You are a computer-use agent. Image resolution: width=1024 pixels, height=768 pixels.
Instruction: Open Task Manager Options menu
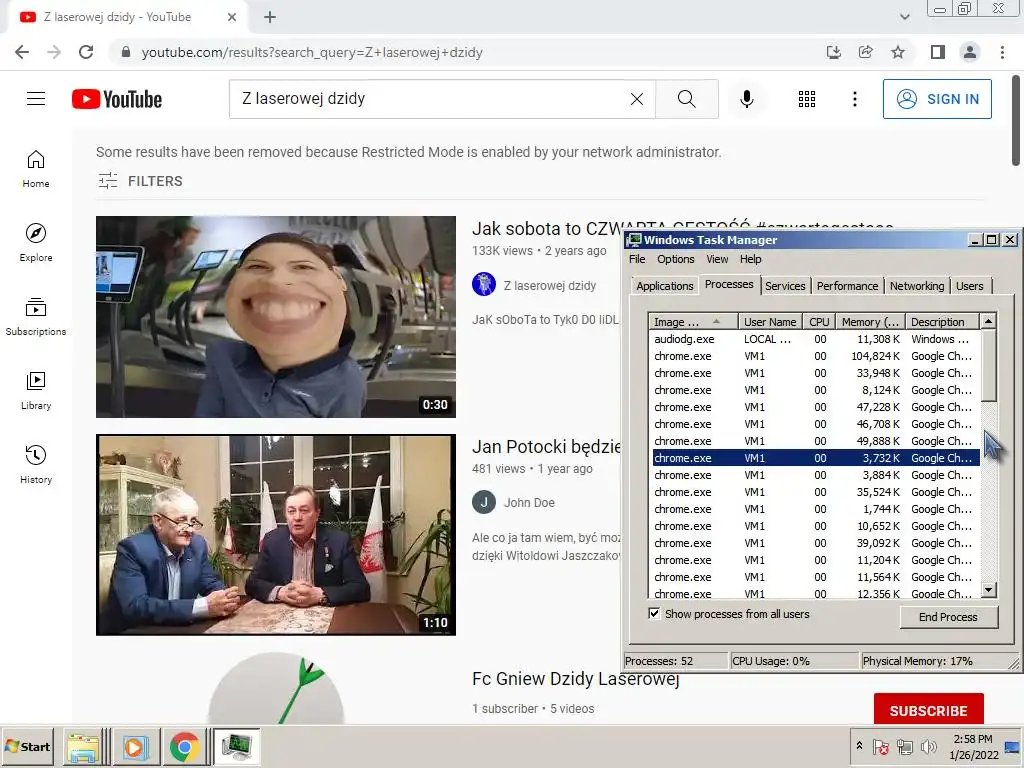(675, 259)
